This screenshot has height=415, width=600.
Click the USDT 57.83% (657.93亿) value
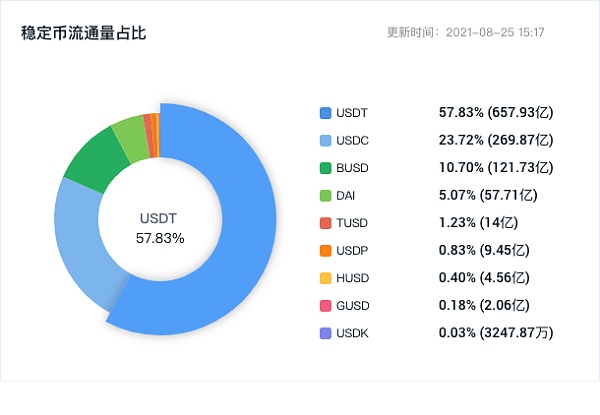click(x=495, y=112)
